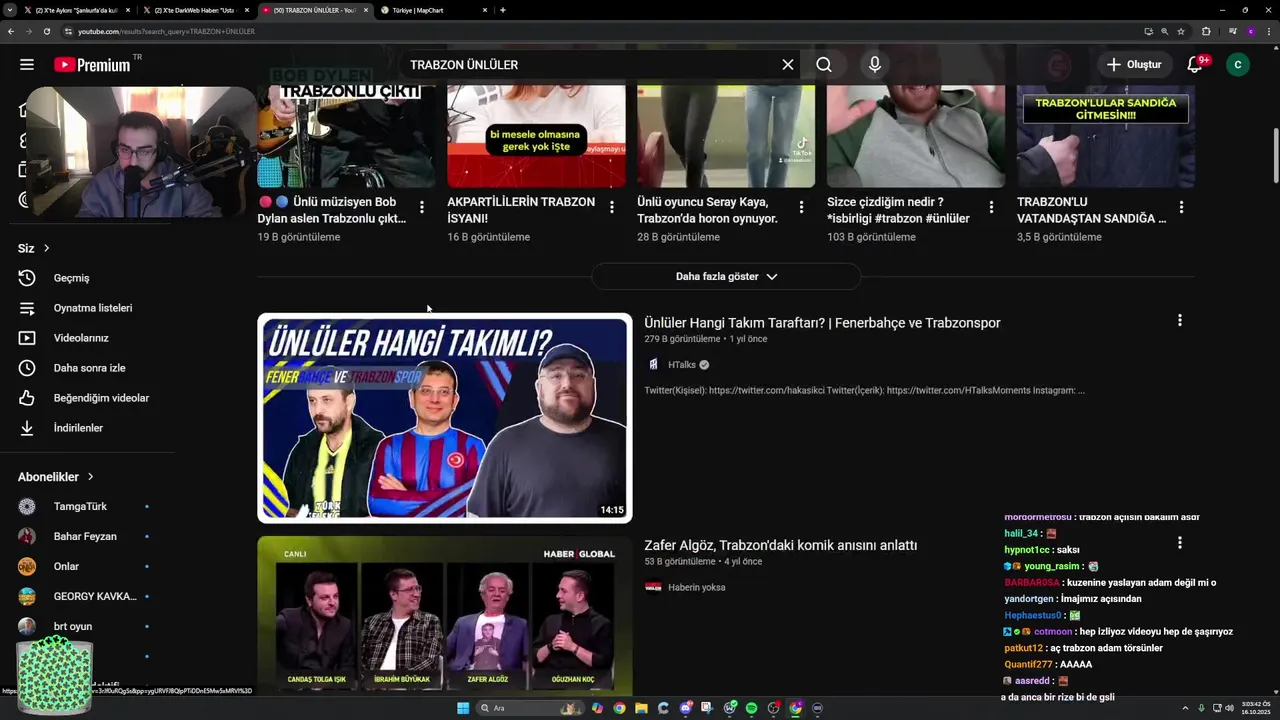This screenshot has height=720, width=1280.
Task: Open options for TRABZON'LU VATANDAŞTAN short
Action: click(1181, 207)
